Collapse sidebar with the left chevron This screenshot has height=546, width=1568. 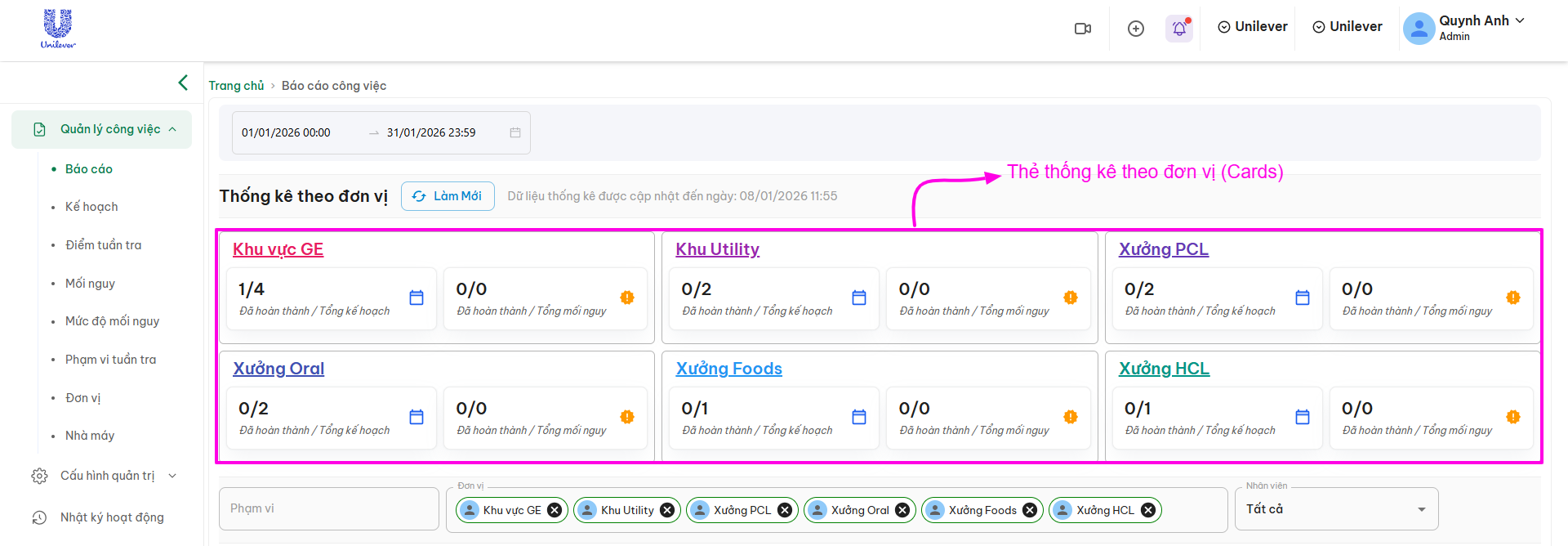183,83
